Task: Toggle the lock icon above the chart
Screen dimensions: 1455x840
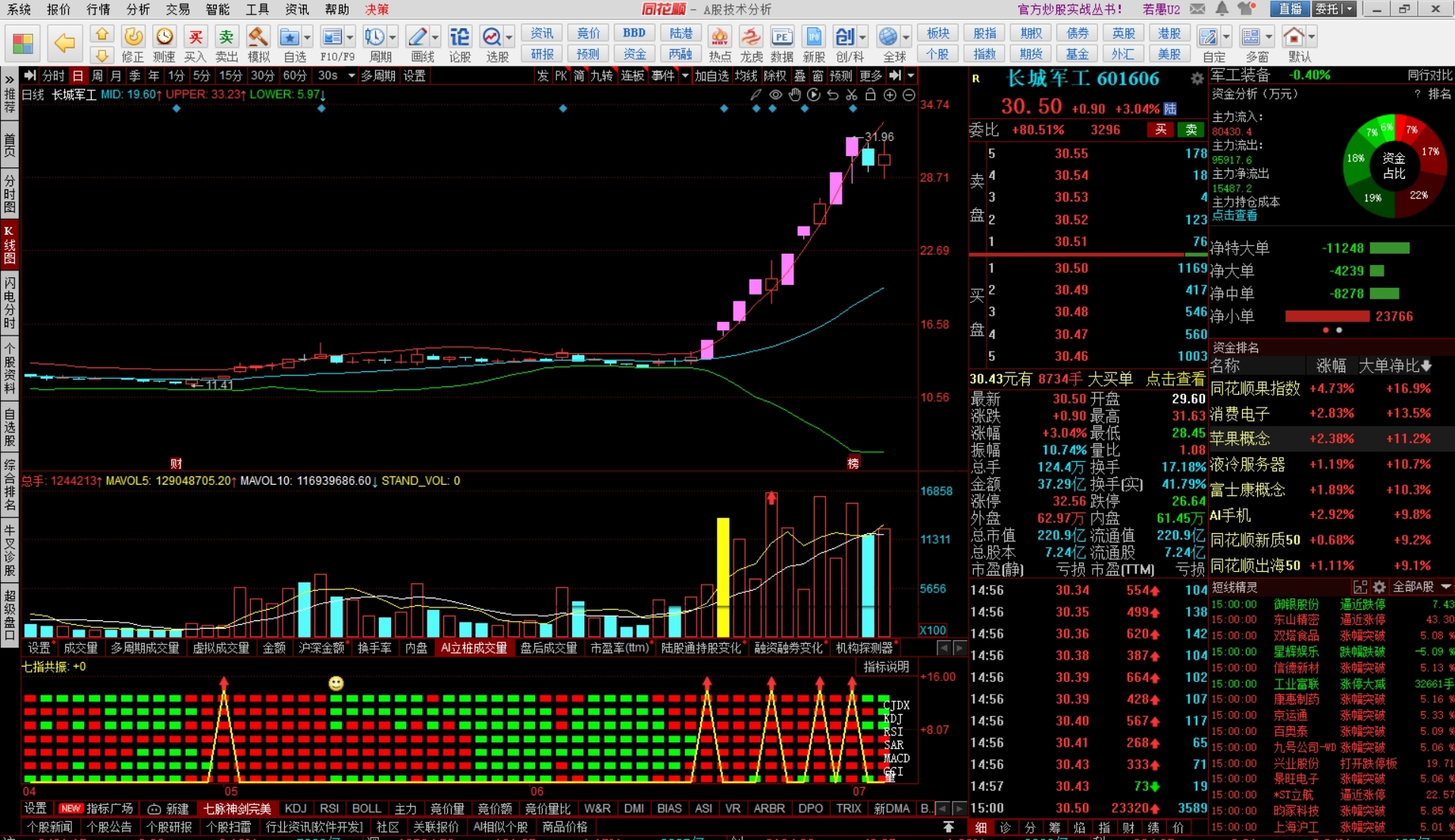Action: tap(871, 95)
